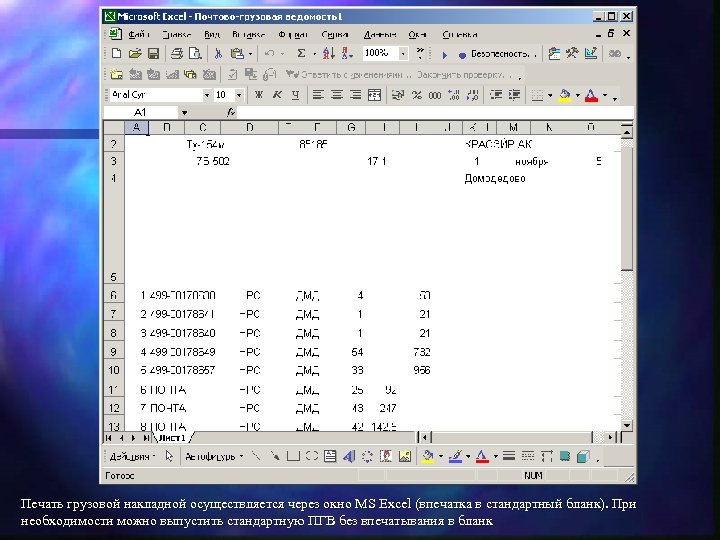This screenshot has height=540, width=720.
Task: Decrease decimal places icon
Action: click(x=472, y=95)
